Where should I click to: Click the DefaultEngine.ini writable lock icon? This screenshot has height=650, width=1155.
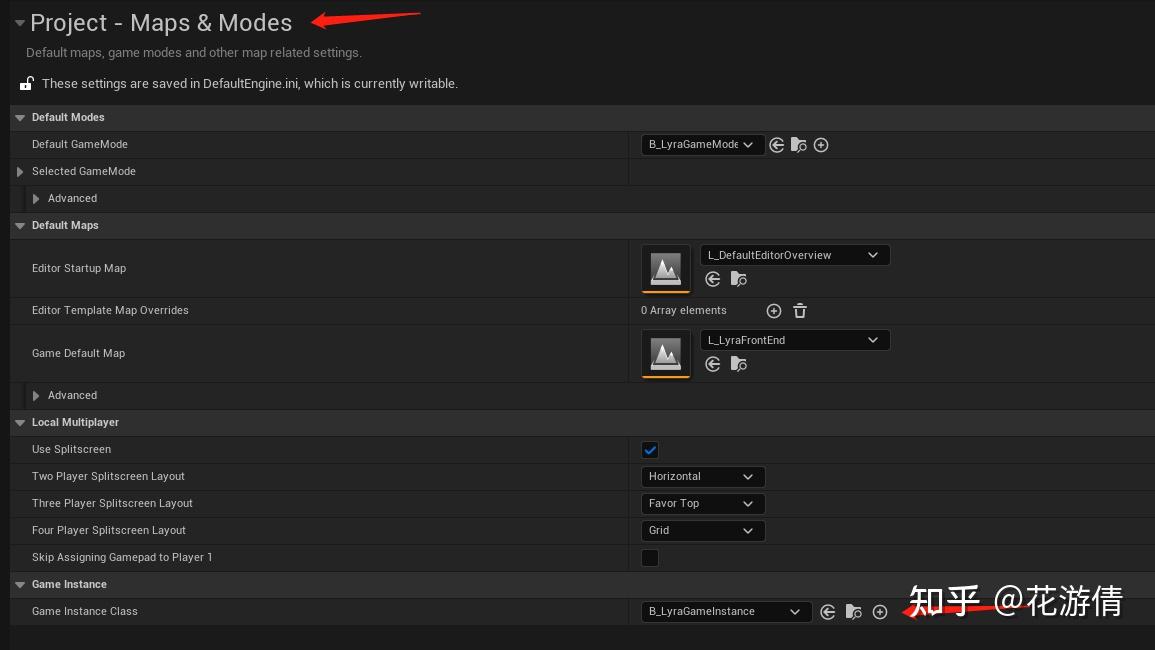[26, 84]
